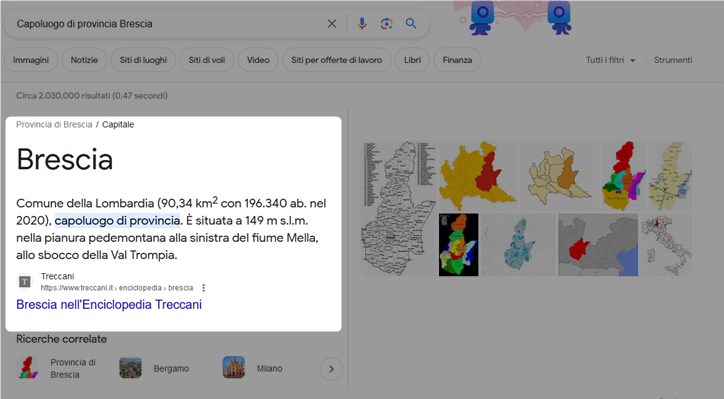The width and height of the screenshot is (724, 399).
Task: Start voice search with the microphone icon
Action: point(362,24)
